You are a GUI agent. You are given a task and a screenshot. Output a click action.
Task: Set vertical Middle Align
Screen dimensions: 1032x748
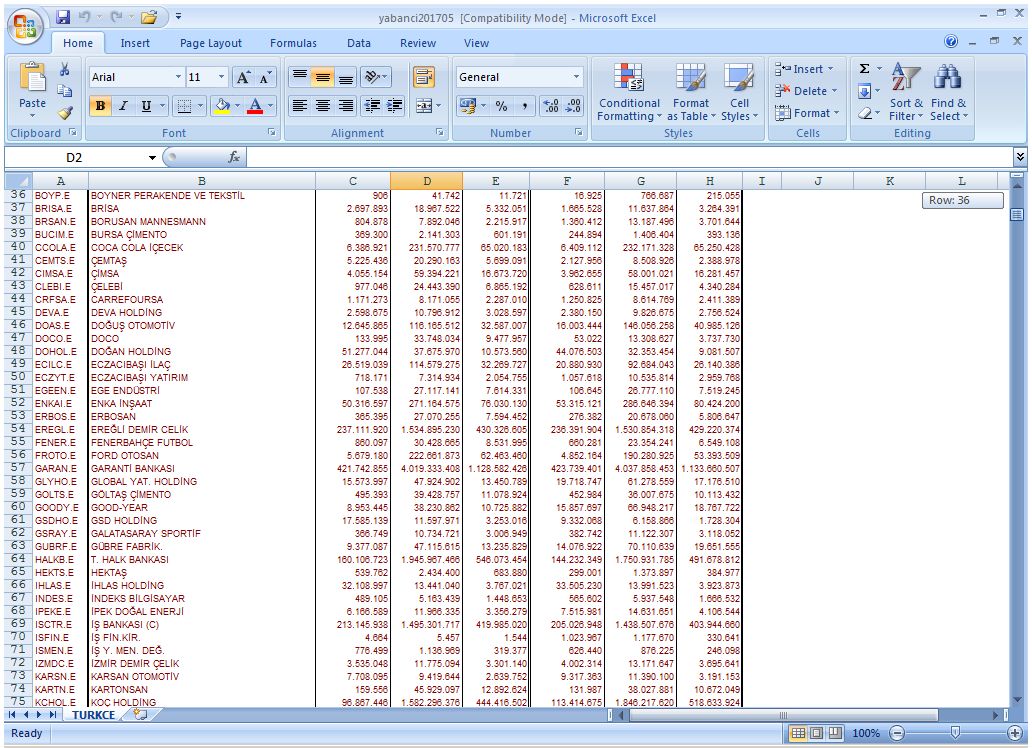[322, 77]
